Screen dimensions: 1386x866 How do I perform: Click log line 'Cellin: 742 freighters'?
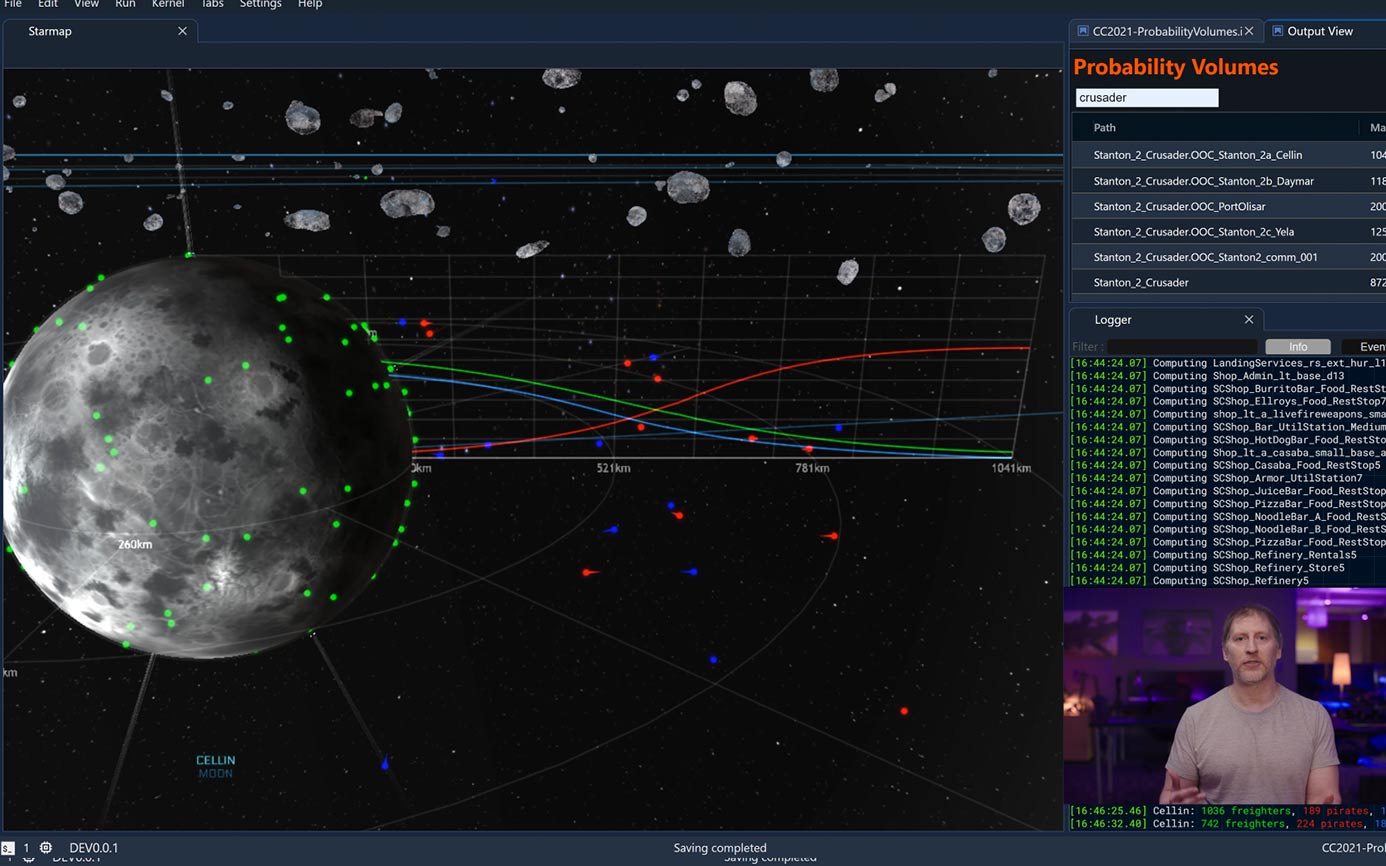coord(1228,824)
